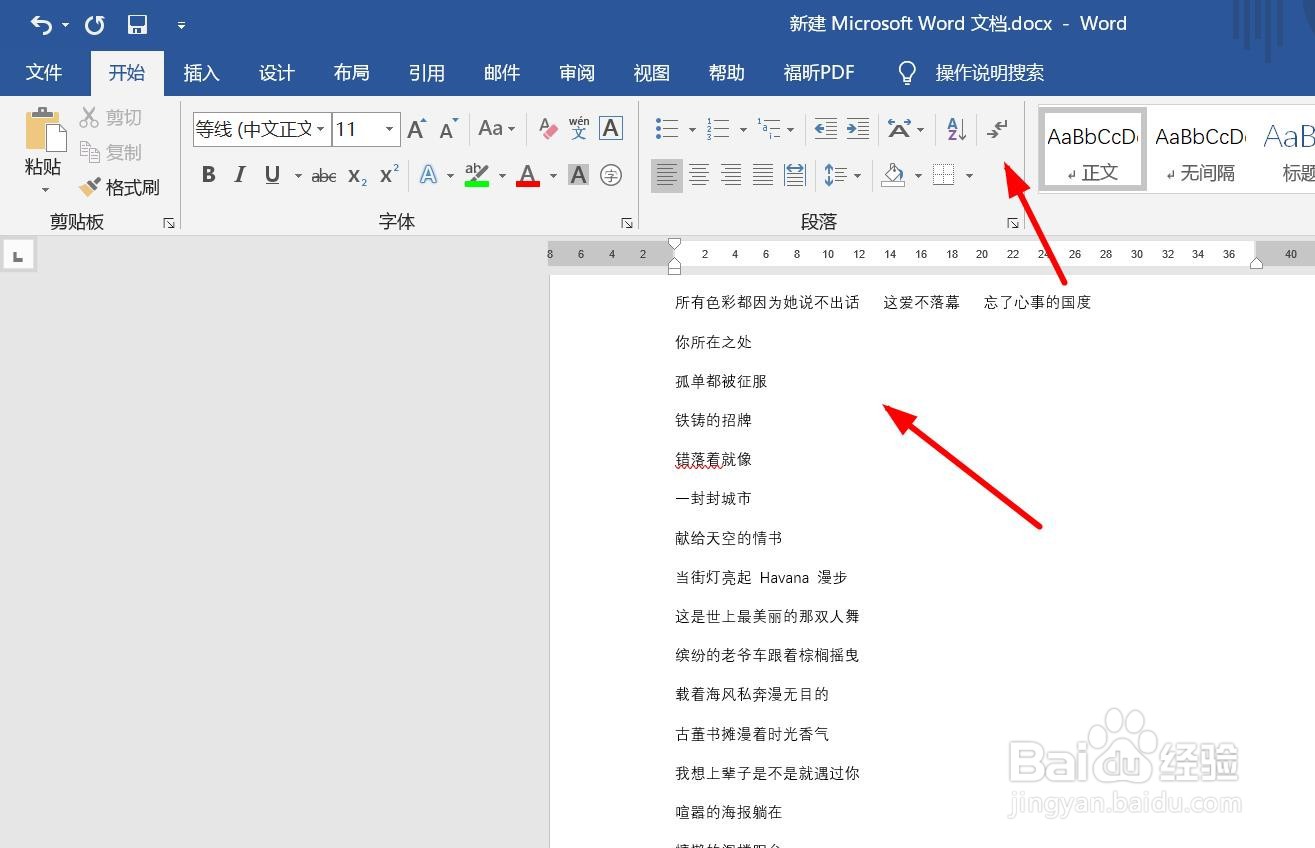Expand the font color arrow
Image resolution: width=1315 pixels, height=848 pixels.
click(x=553, y=176)
